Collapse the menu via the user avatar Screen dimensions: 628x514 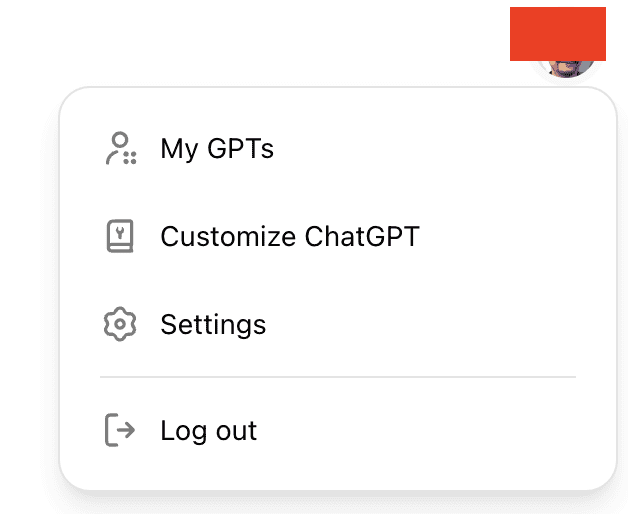(x=566, y=69)
